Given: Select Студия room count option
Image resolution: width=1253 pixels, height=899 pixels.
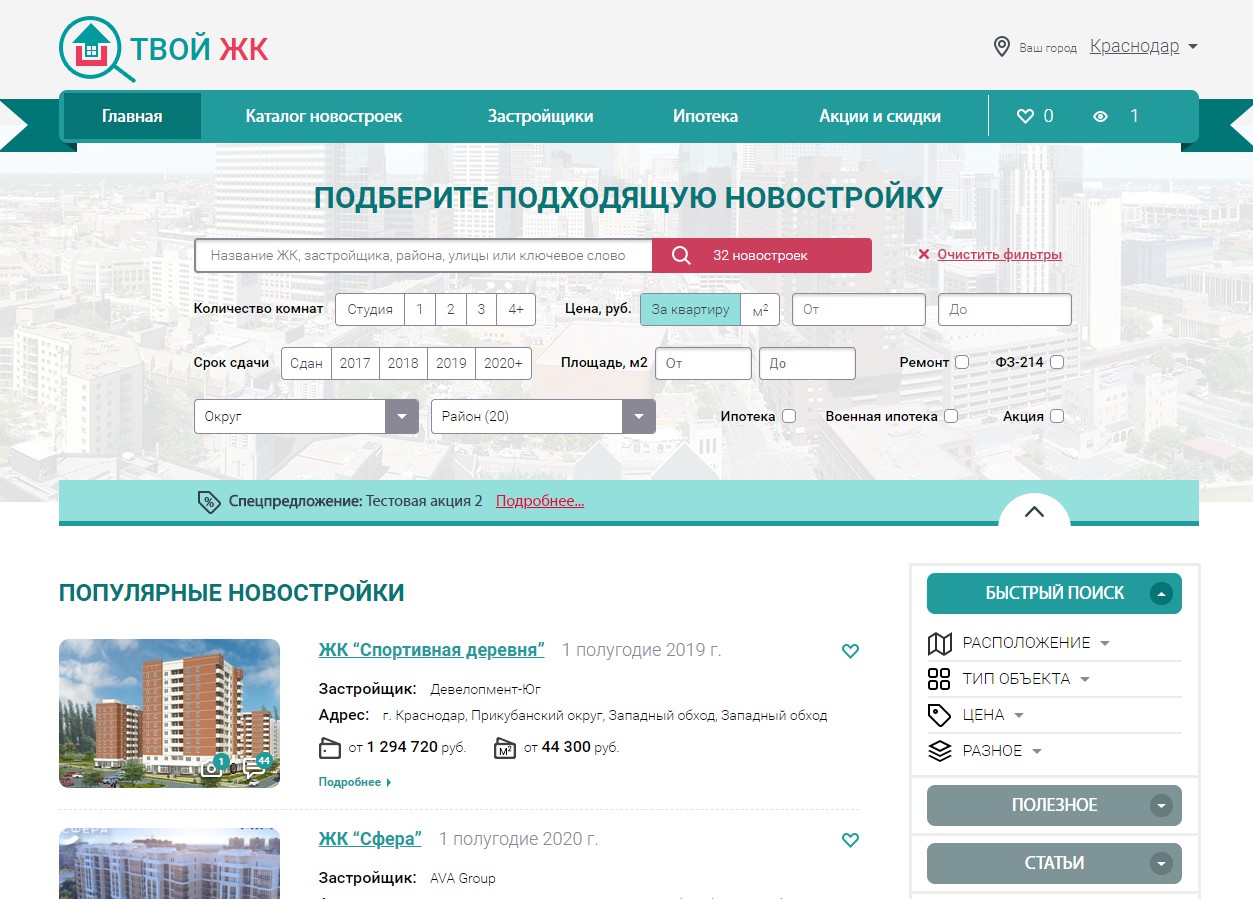Looking at the screenshot, I should coord(370,309).
